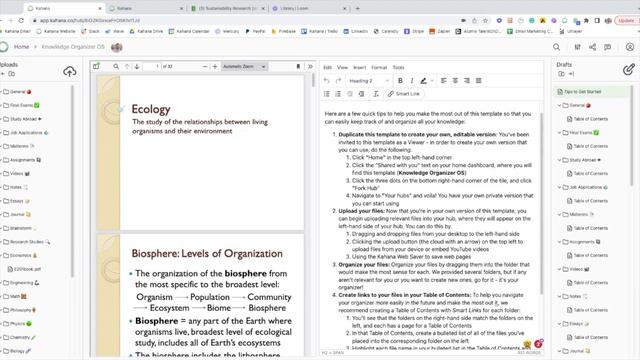Switch to the Library Loom browser tab
The width and height of the screenshot is (640, 360).
(x=310, y=8)
